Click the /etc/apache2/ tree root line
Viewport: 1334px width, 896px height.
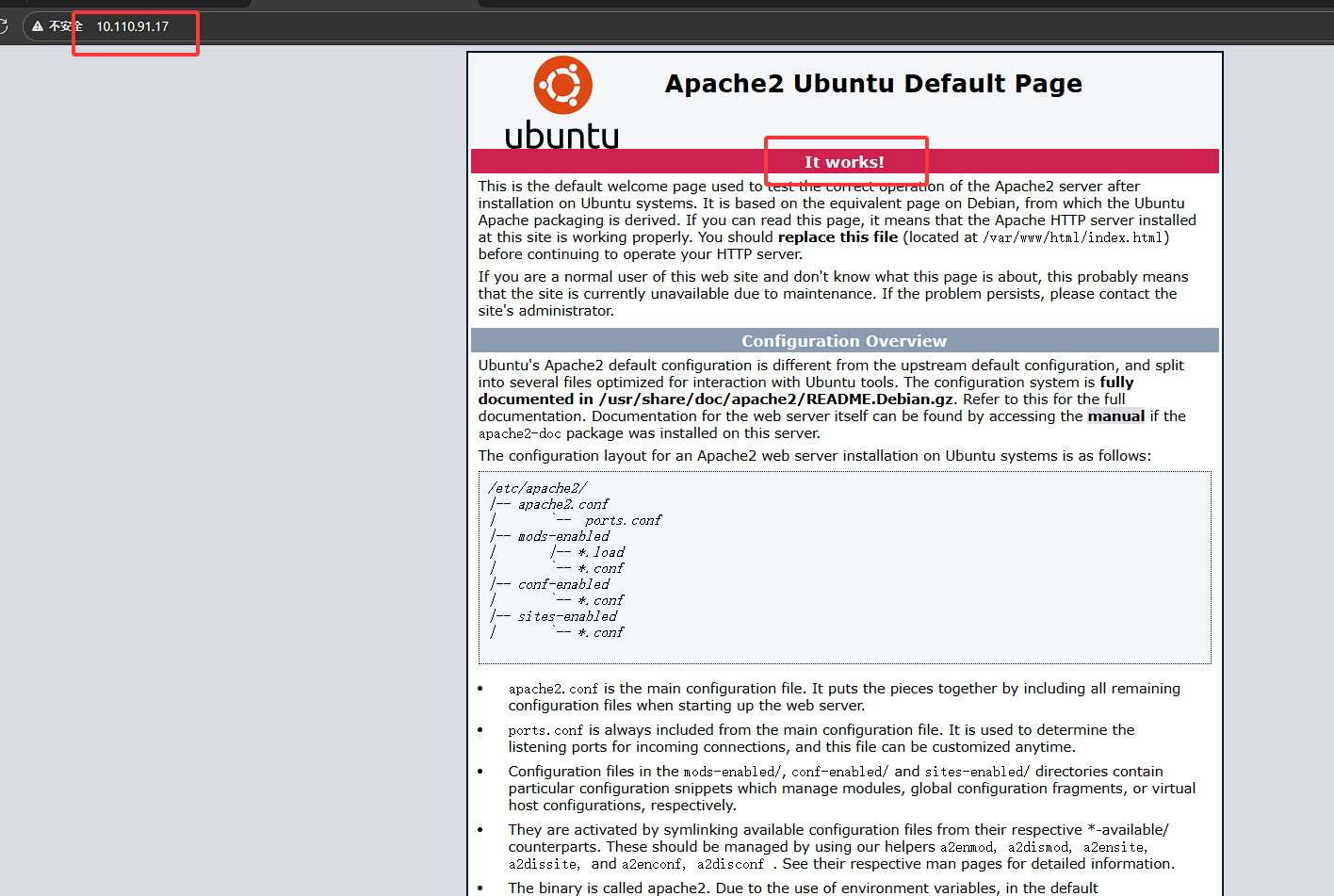pos(538,488)
